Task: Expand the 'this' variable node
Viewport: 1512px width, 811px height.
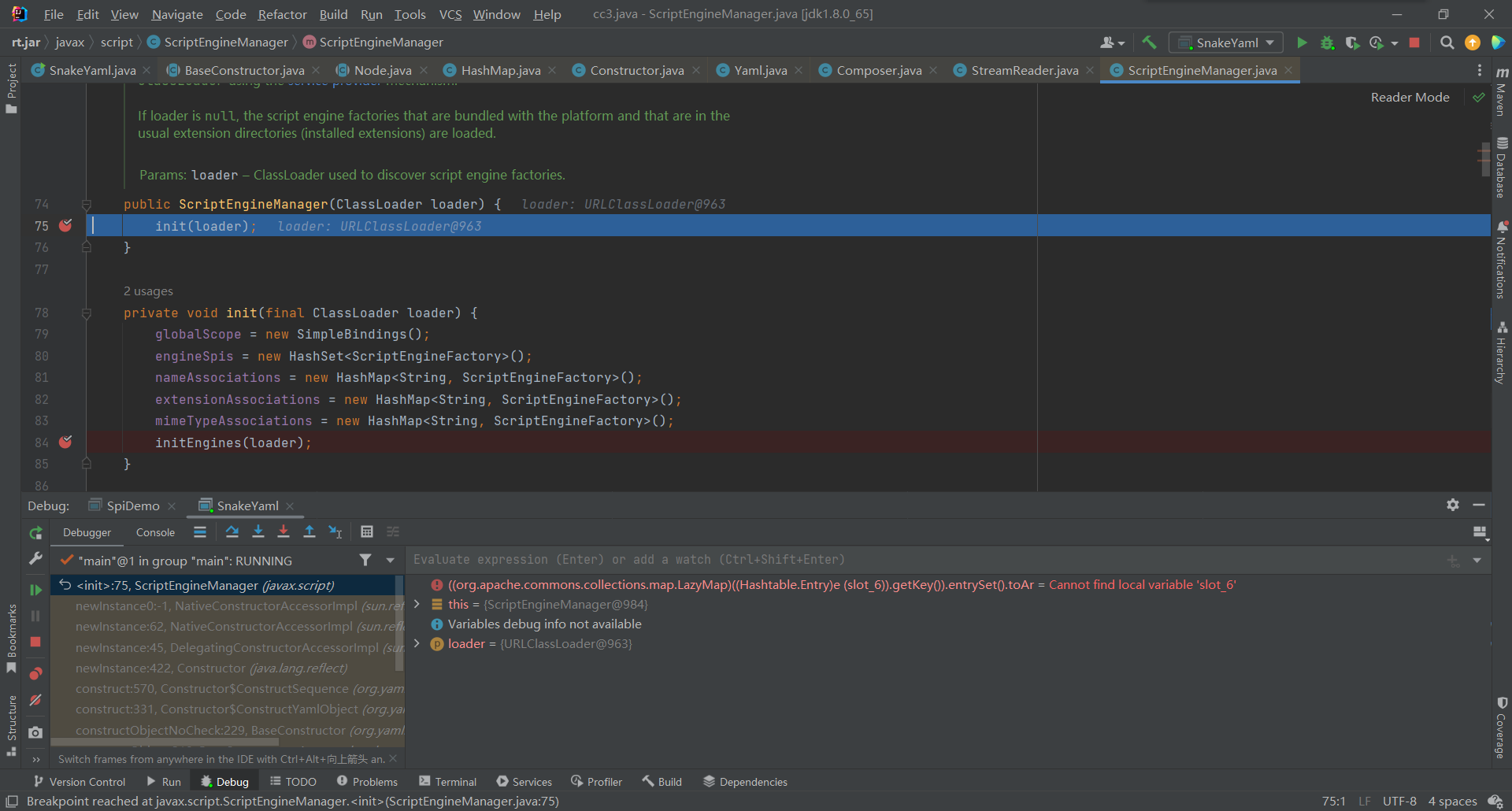Action: 417,604
